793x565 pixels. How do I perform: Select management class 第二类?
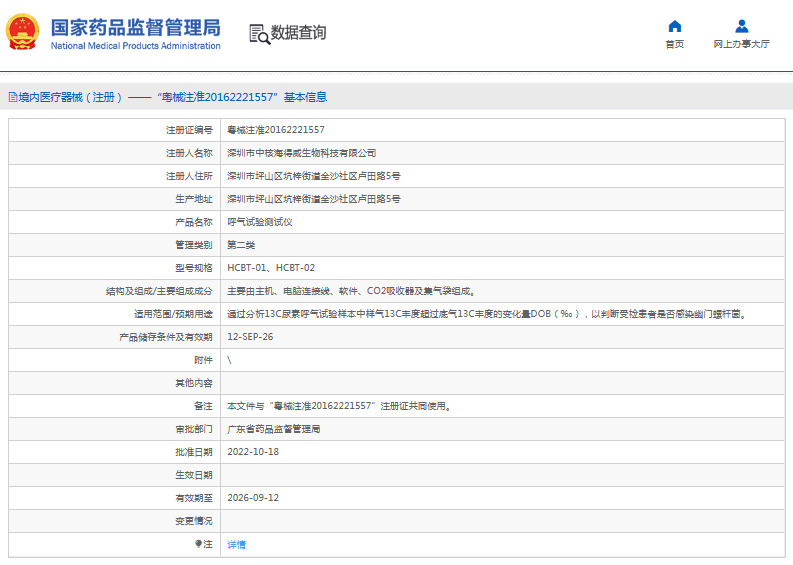point(241,245)
